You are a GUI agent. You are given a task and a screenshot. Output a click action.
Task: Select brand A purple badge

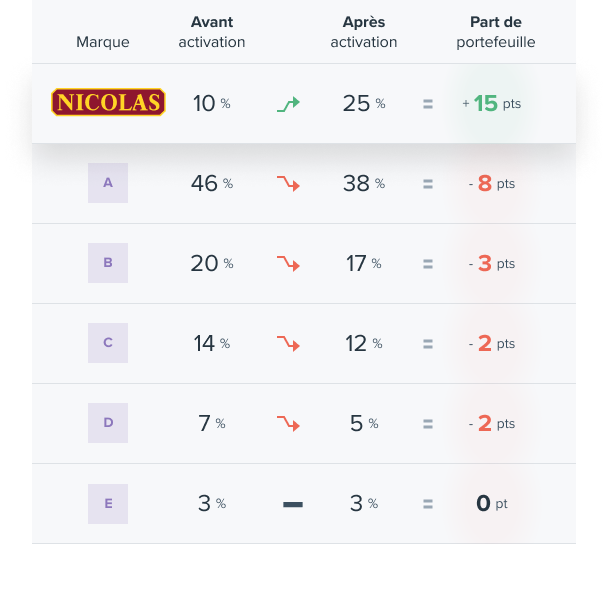(x=108, y=183)
